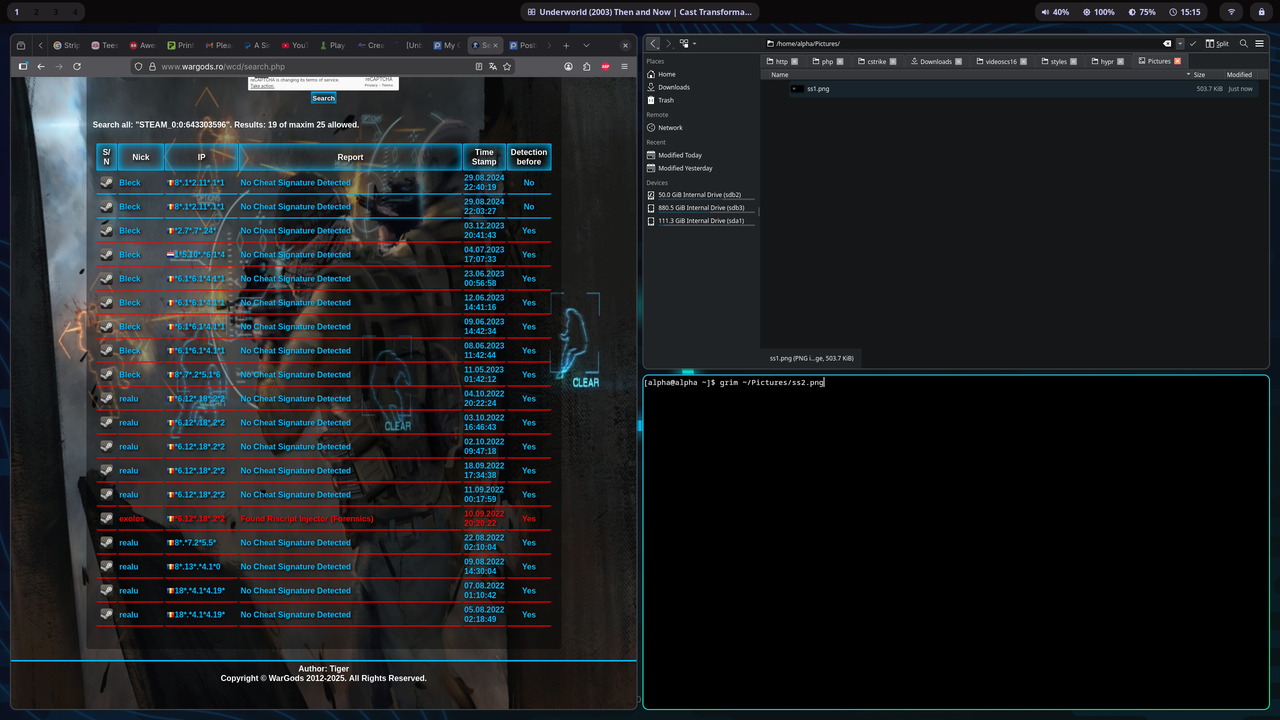Open file manager view mode dropdown
The image size is (1280, 720).
[x=688, y=43]
